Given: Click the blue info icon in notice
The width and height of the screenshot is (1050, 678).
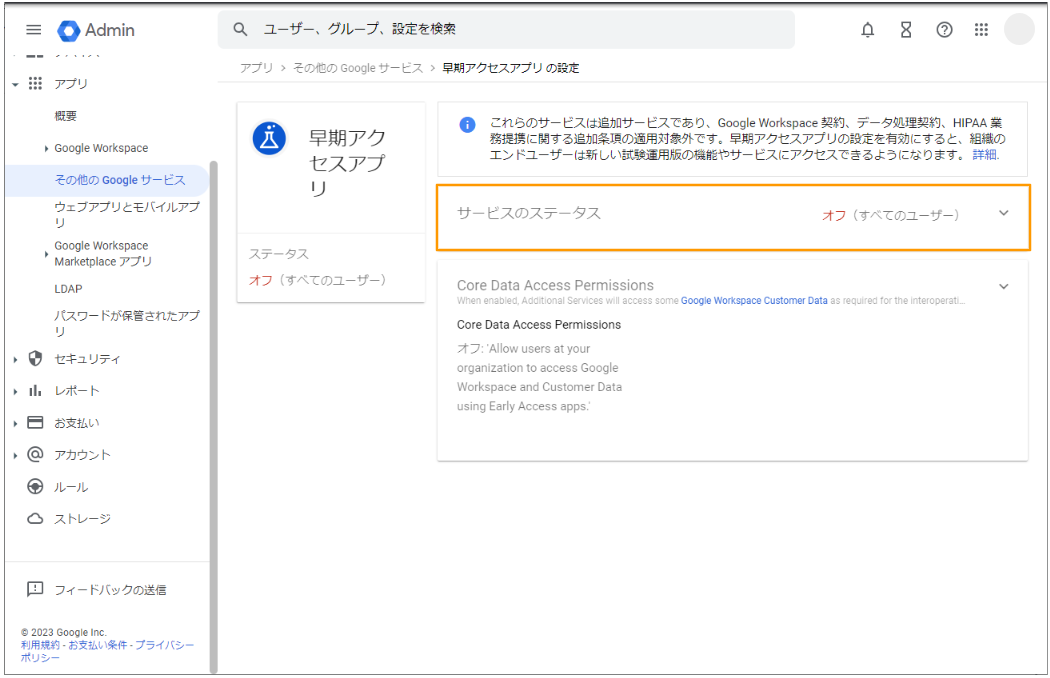Looking at the screenshot, I should [467, 125].
